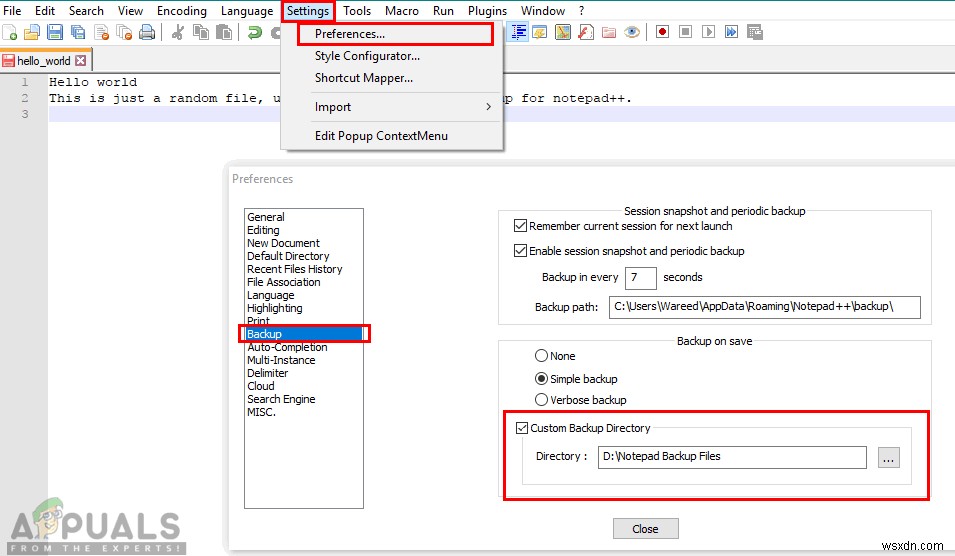Click the Playback macro icon
This screenshot has height=556, width=955.
pyautogui.click(x=708, y=32)
